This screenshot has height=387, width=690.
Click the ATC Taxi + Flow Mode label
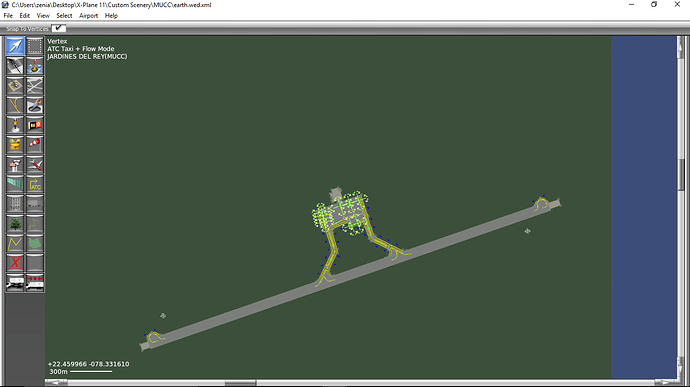(81, 49)
